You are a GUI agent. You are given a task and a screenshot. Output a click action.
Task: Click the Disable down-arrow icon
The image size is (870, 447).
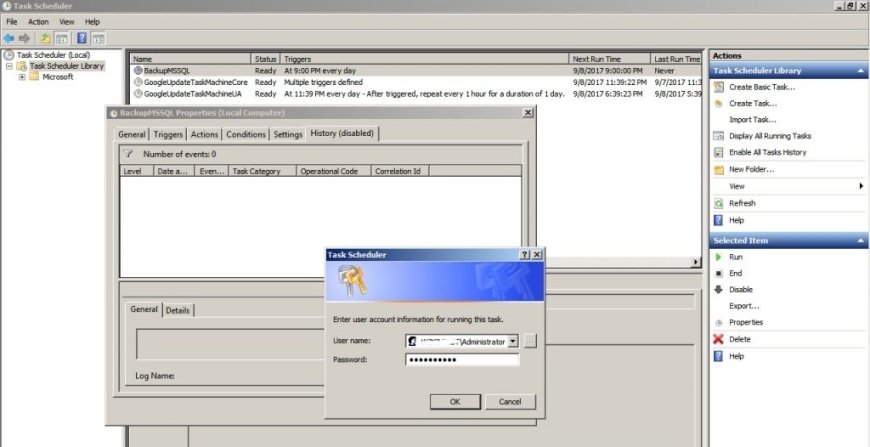point(719,289)
